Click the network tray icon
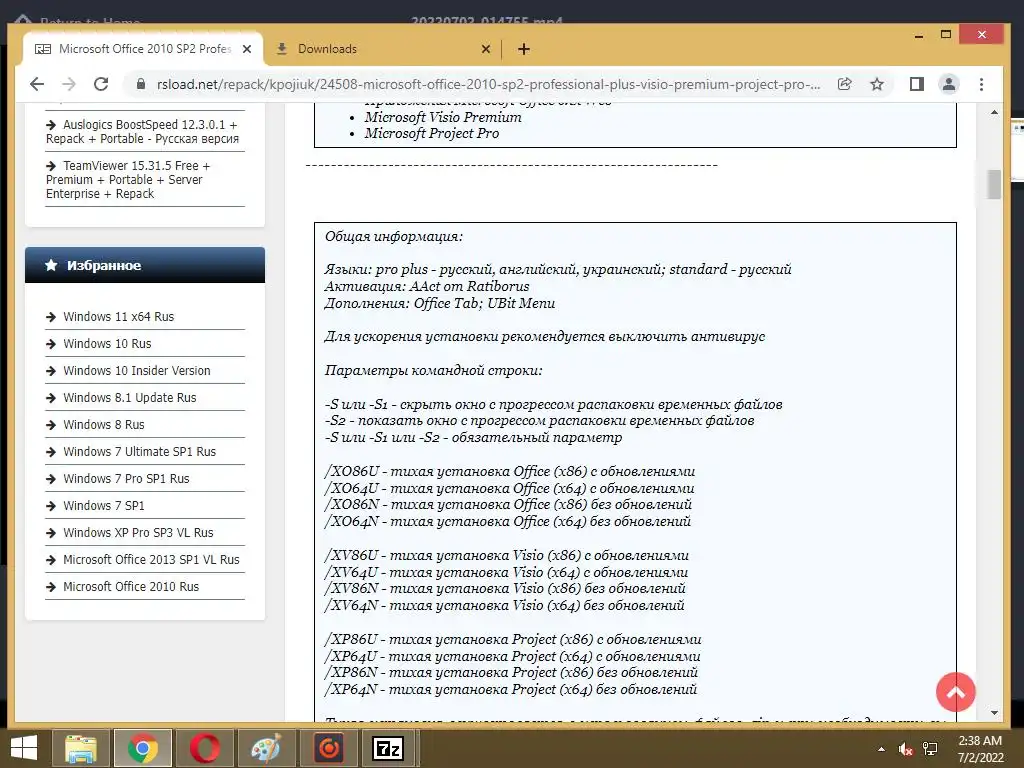1024x768 pixels. 930,749
